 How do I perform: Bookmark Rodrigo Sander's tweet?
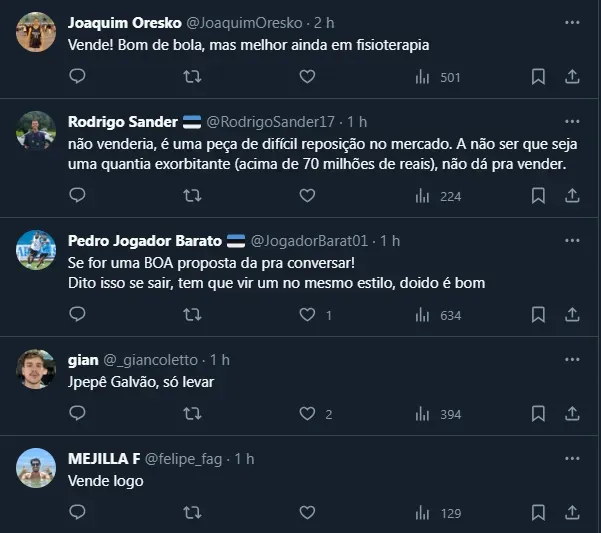538,196
